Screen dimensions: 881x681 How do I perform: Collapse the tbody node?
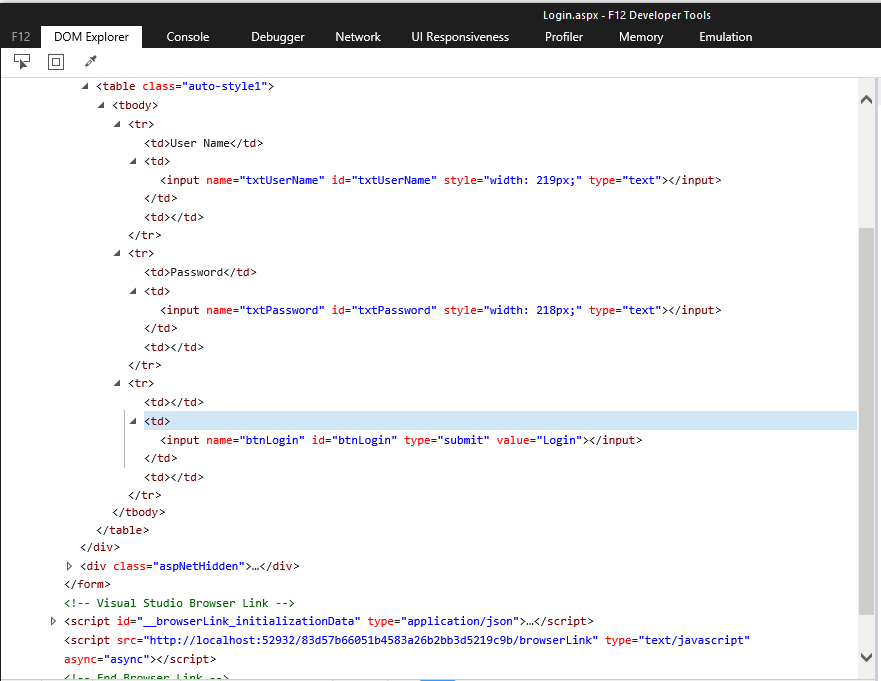102,105
